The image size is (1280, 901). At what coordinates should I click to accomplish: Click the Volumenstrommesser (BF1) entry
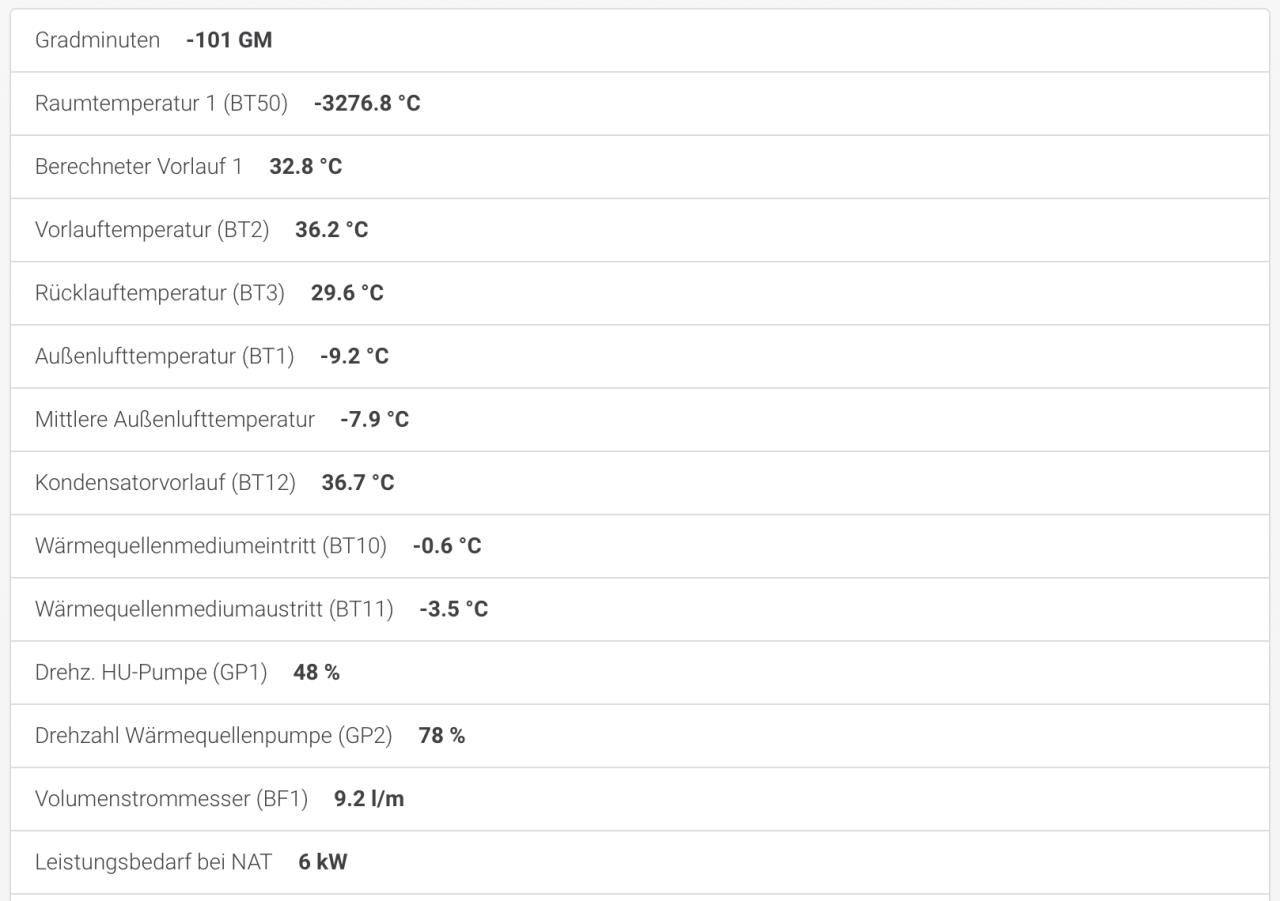[x=640, y=799]
